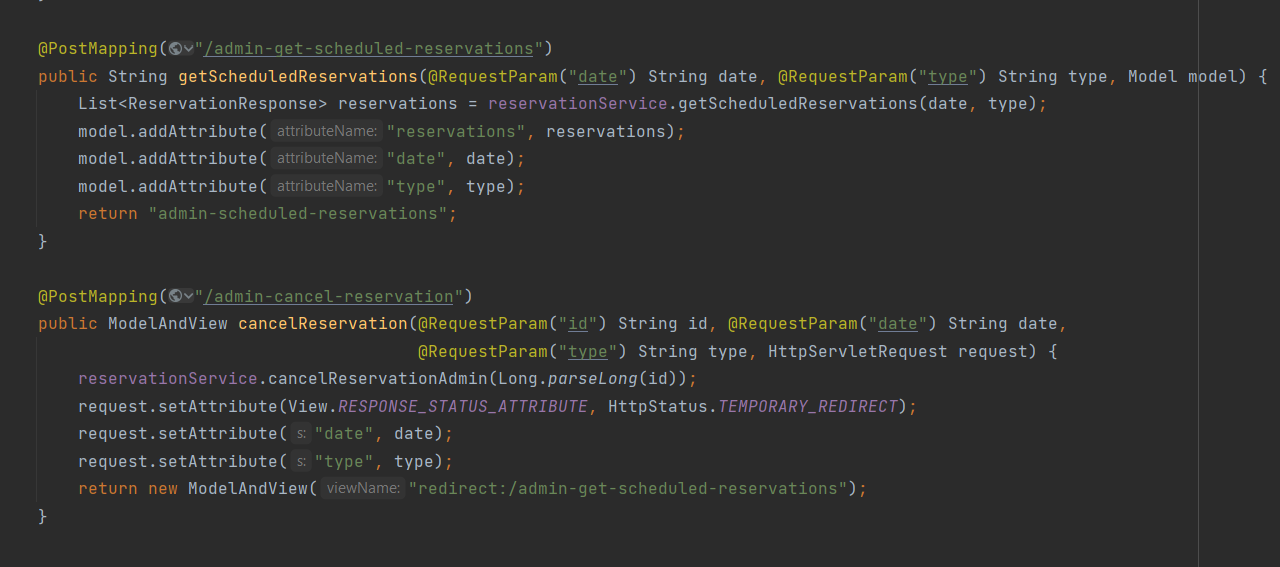
Task: Click s: hint in setAttribute "type" call
Action: click(x=301, y=461)
